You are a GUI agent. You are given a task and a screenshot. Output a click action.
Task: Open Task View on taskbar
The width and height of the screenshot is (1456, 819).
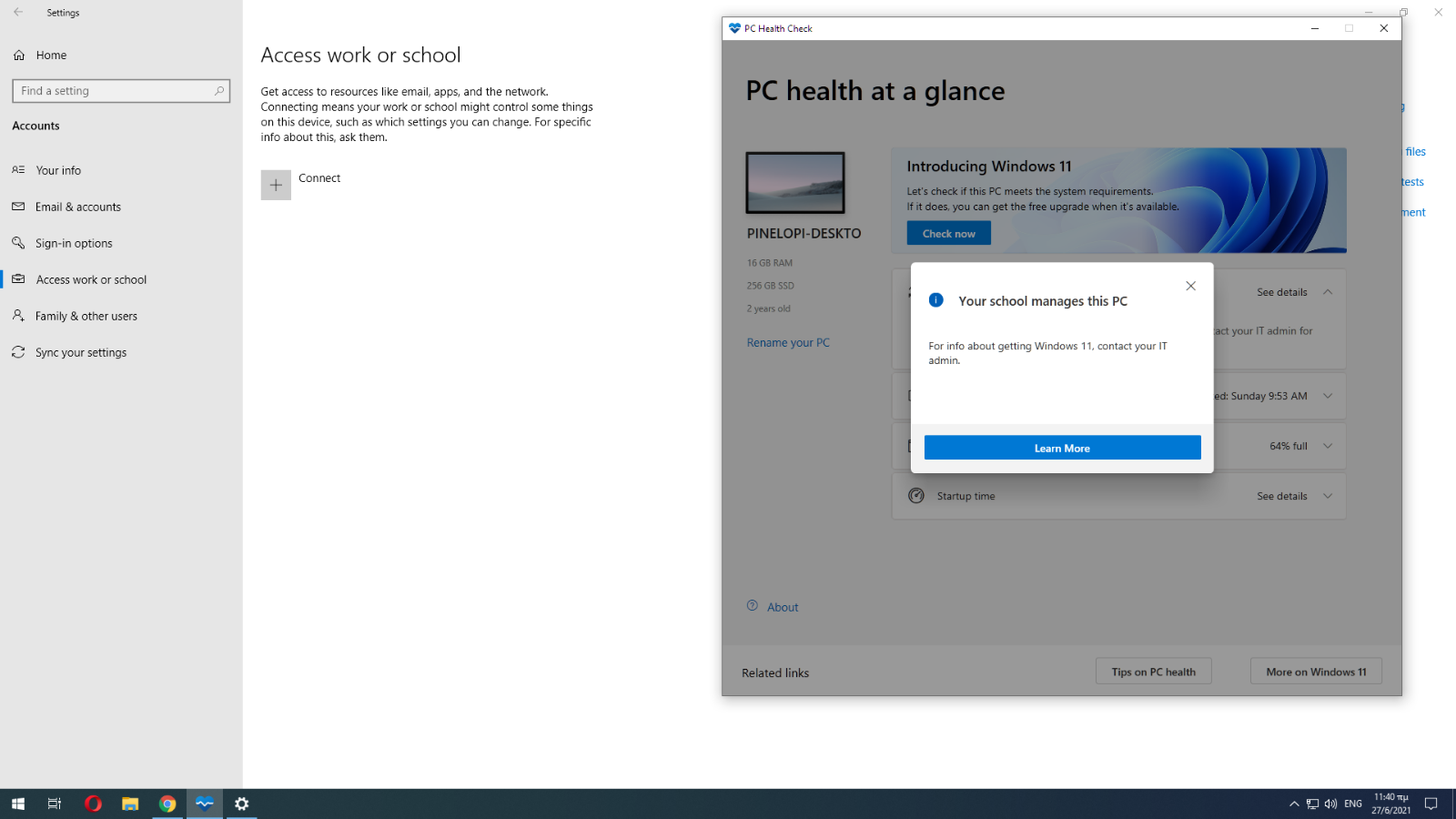click(x=55, y=804)
